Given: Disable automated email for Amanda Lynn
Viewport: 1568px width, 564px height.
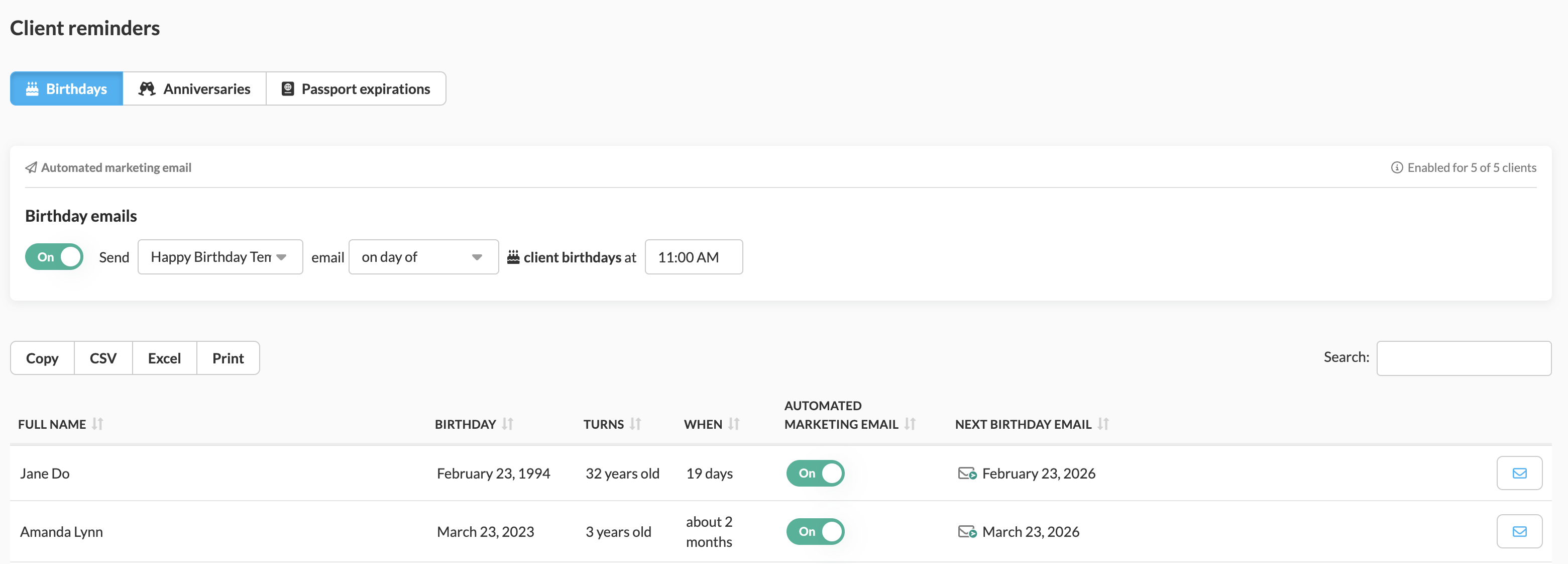Looking at the screenshot, I should tap(815, 531).
